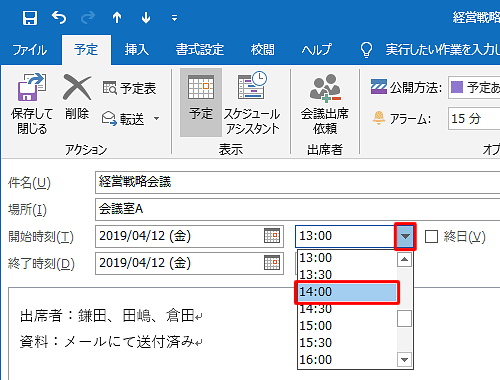Open the 公開方法 dropdown
The height and width of the screenshot is (380, 500).
(x=474, y=87)
